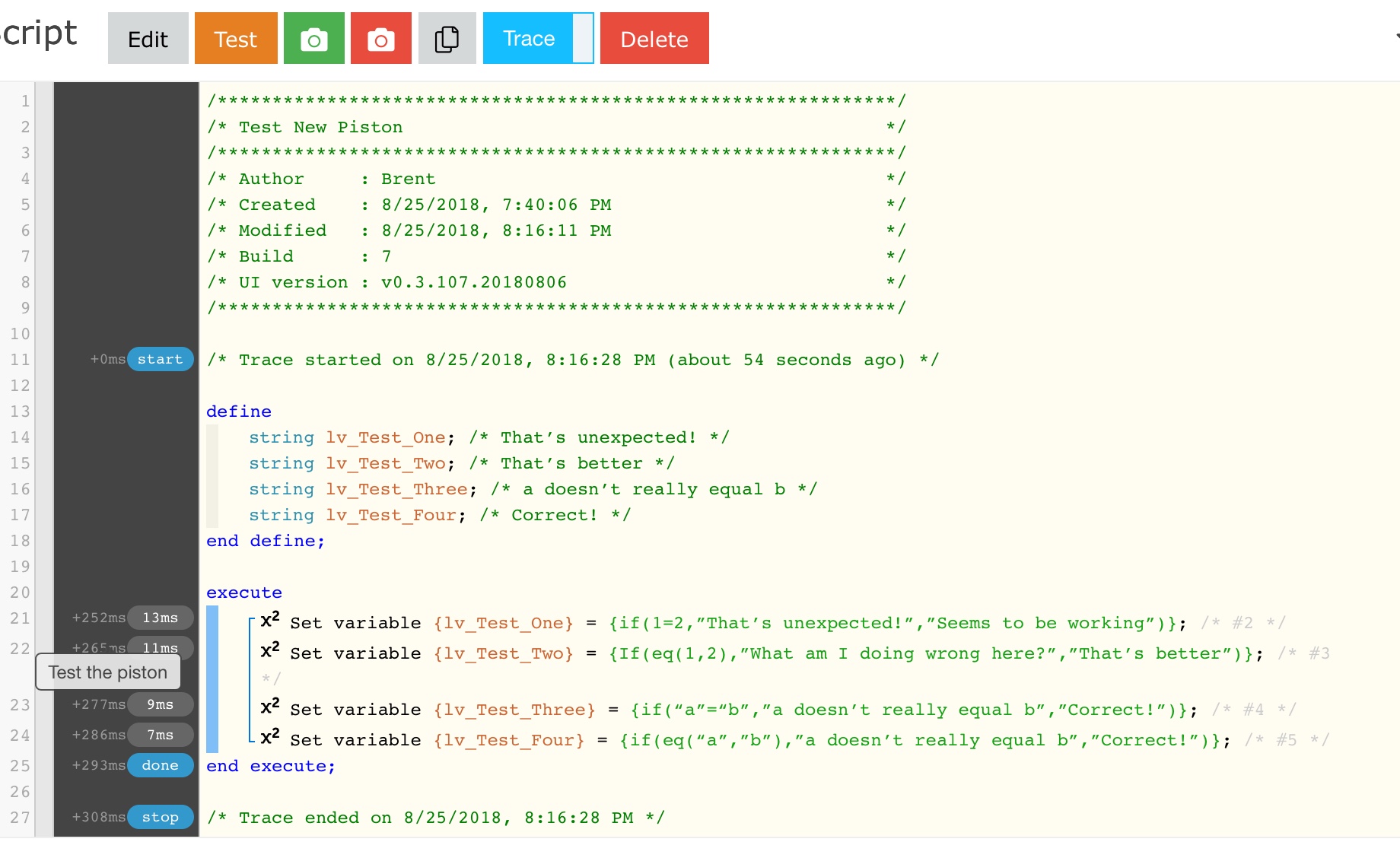1400x842 pixels.
Task: Click the Trace button label
Action: click(529, 39)
